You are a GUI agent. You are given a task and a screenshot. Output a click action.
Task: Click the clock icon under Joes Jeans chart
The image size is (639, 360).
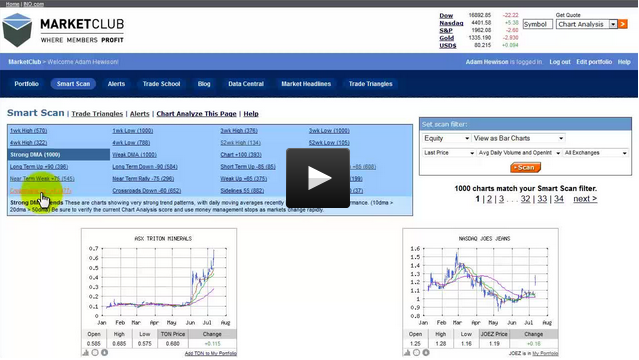click(416, 353)
